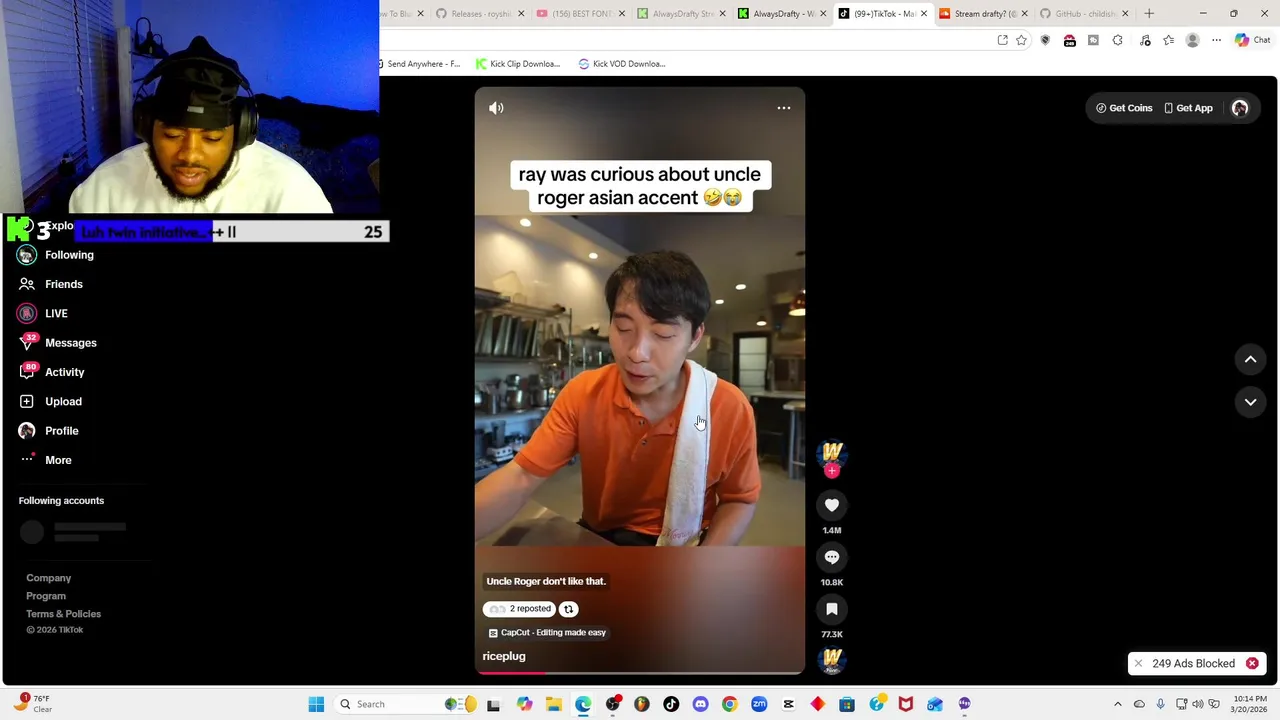Click the CapCut Editing made easy link
Screen dimensions: 1280x720
coord(547,633)
